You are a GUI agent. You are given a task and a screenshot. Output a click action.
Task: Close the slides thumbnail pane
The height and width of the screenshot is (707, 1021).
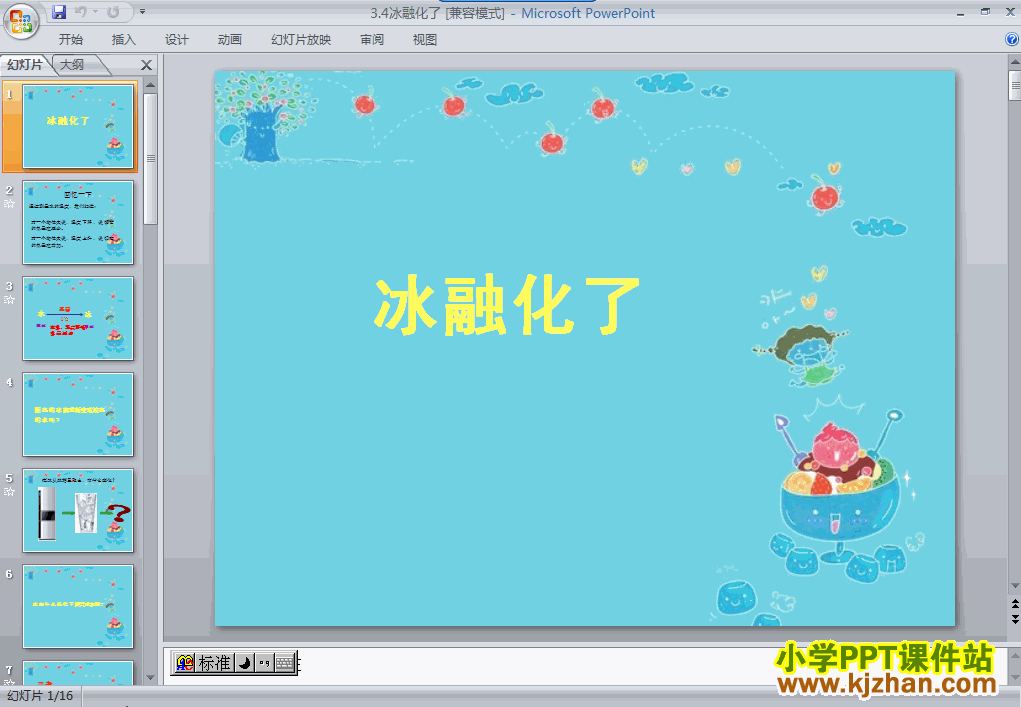click(147, 65)
